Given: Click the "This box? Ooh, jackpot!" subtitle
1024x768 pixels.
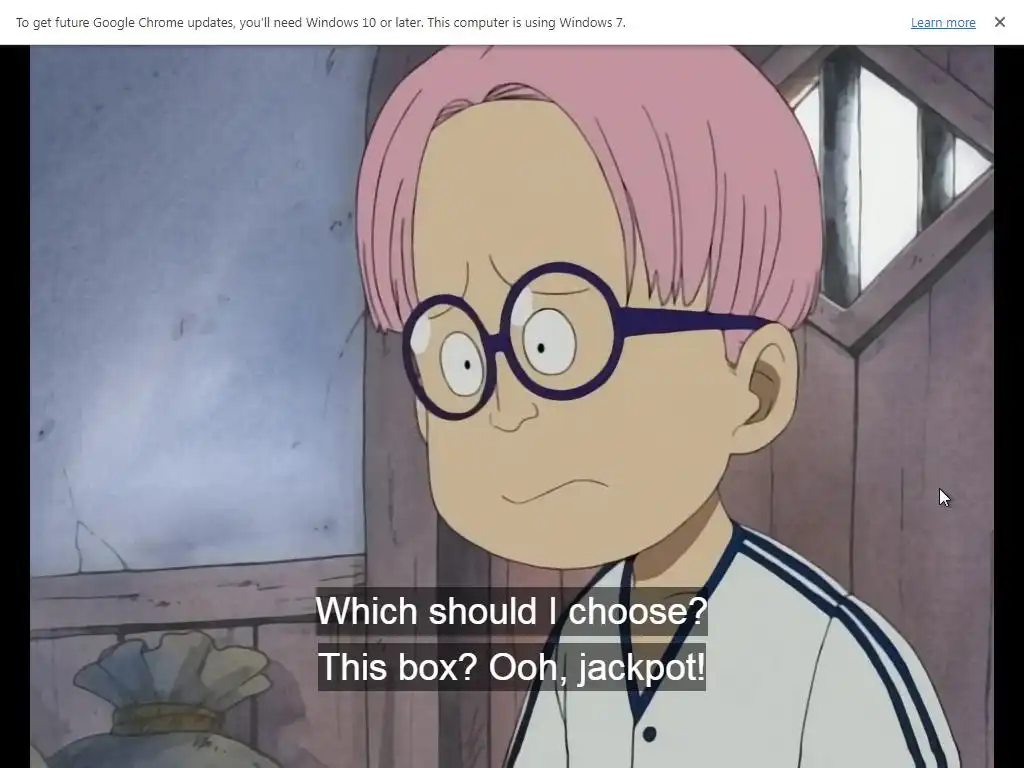Looking at the screenshot, I should click(x=511, y=667).
